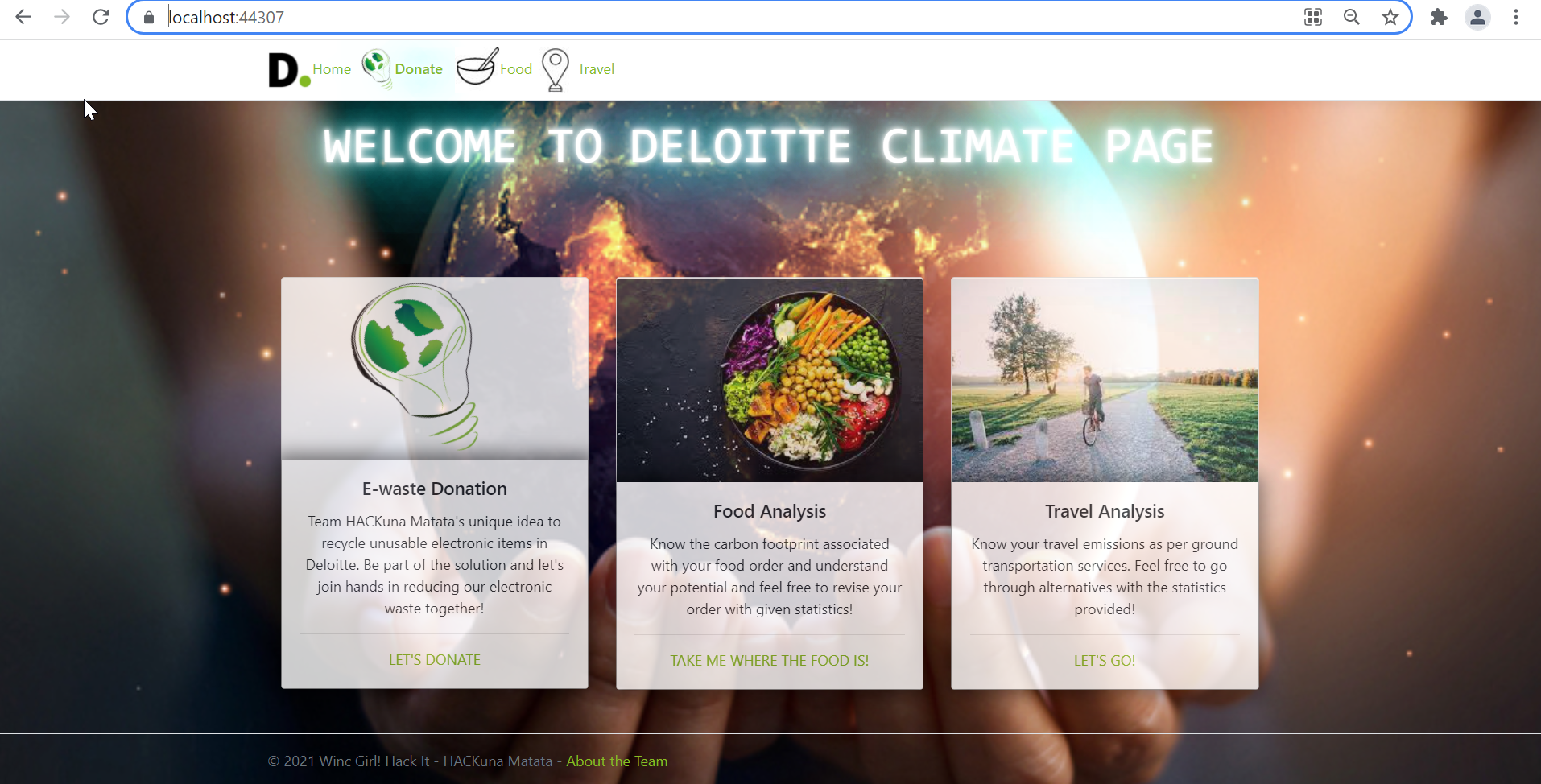
Task: Open the Food nav link
Action: point(516,69)
